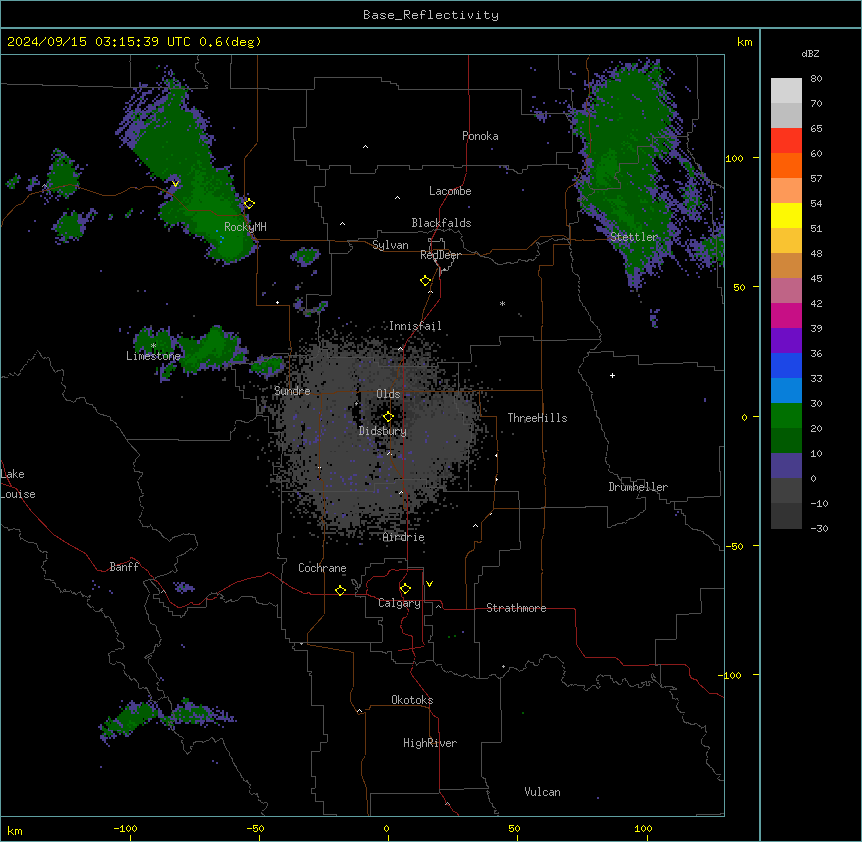
Task: Click the HighRiver label
Action: tap(430, 743)
